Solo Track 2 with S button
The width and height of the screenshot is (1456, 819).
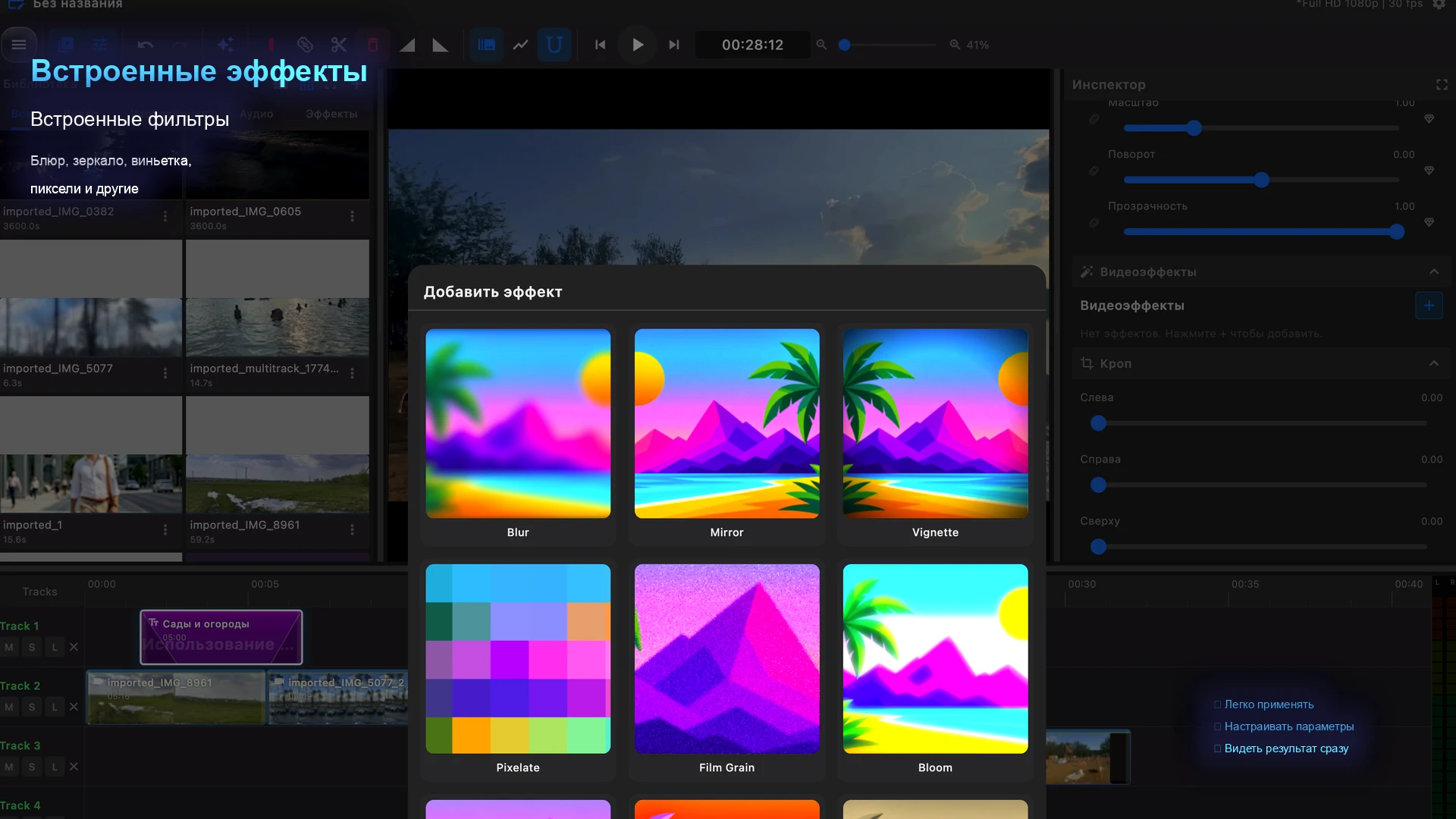[32, 707]
